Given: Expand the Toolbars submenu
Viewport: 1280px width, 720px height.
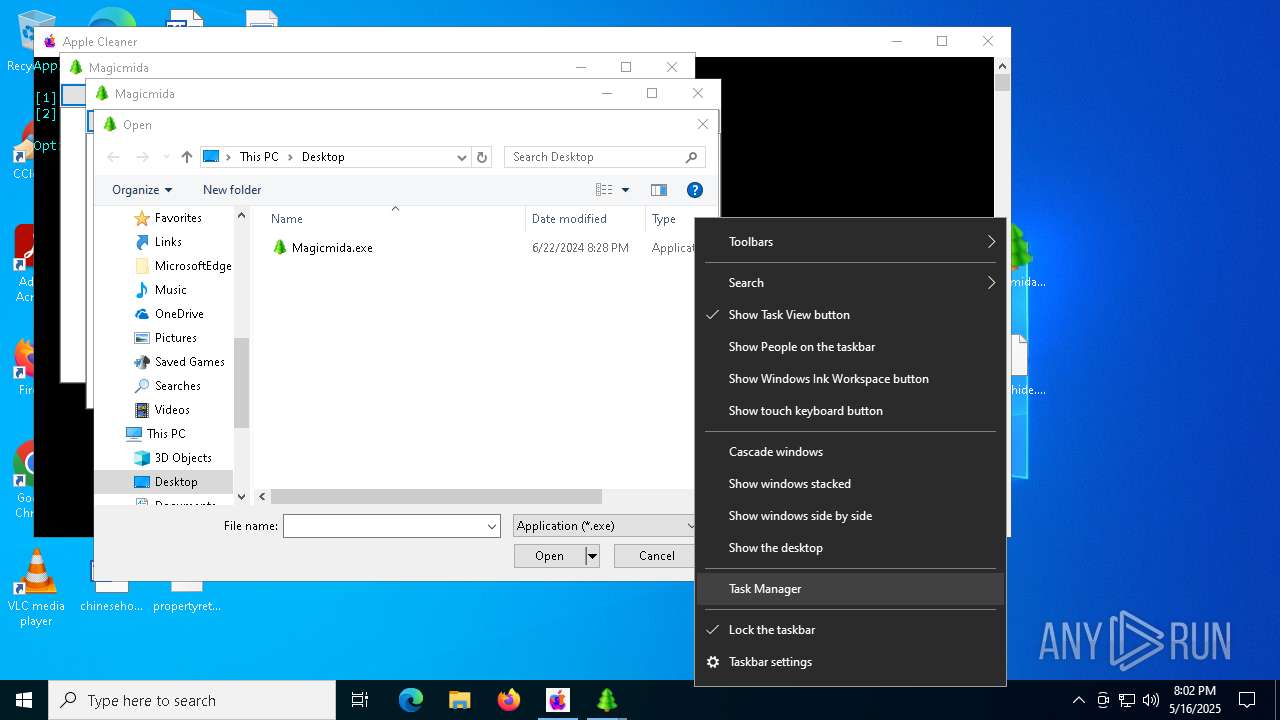Looking at the screenshot, I should 850,242.
